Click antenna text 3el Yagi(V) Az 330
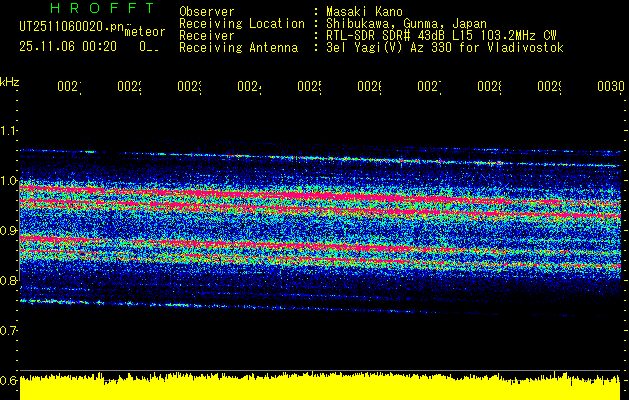The image size is (629, 400). pos(391,48)
